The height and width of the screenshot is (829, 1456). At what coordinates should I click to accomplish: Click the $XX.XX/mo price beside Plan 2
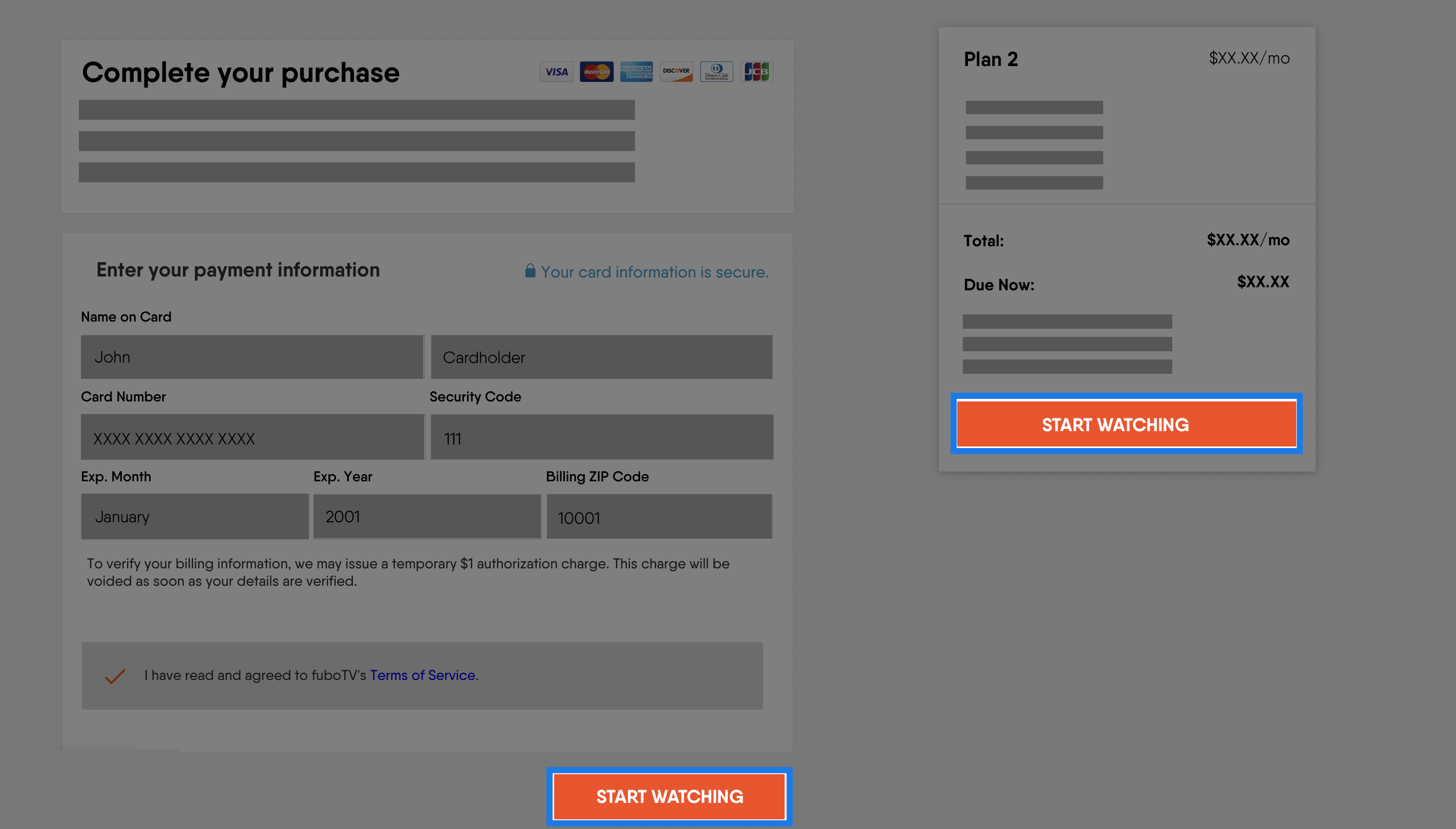[x=1249, y=58]
